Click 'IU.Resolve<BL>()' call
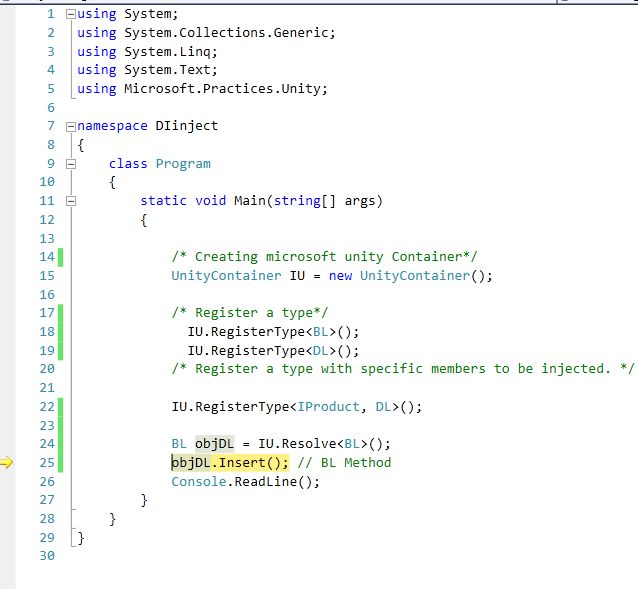638x589 pixels. pyautogui.click(x=321, y=444)
